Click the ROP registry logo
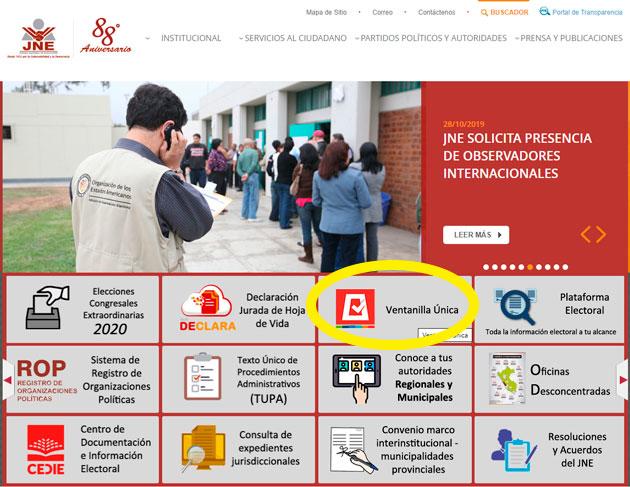This screenshot has width=630, height=487. point(46,380)
